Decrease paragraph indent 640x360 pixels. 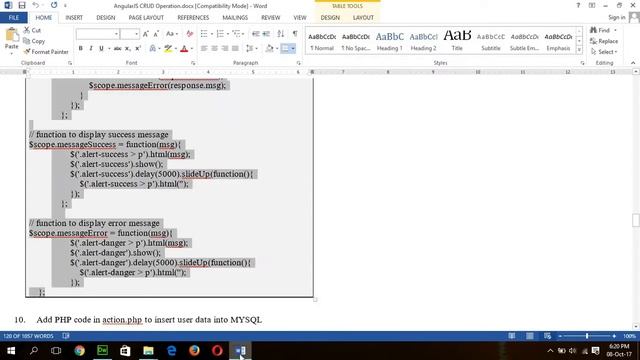coord(256,34)
